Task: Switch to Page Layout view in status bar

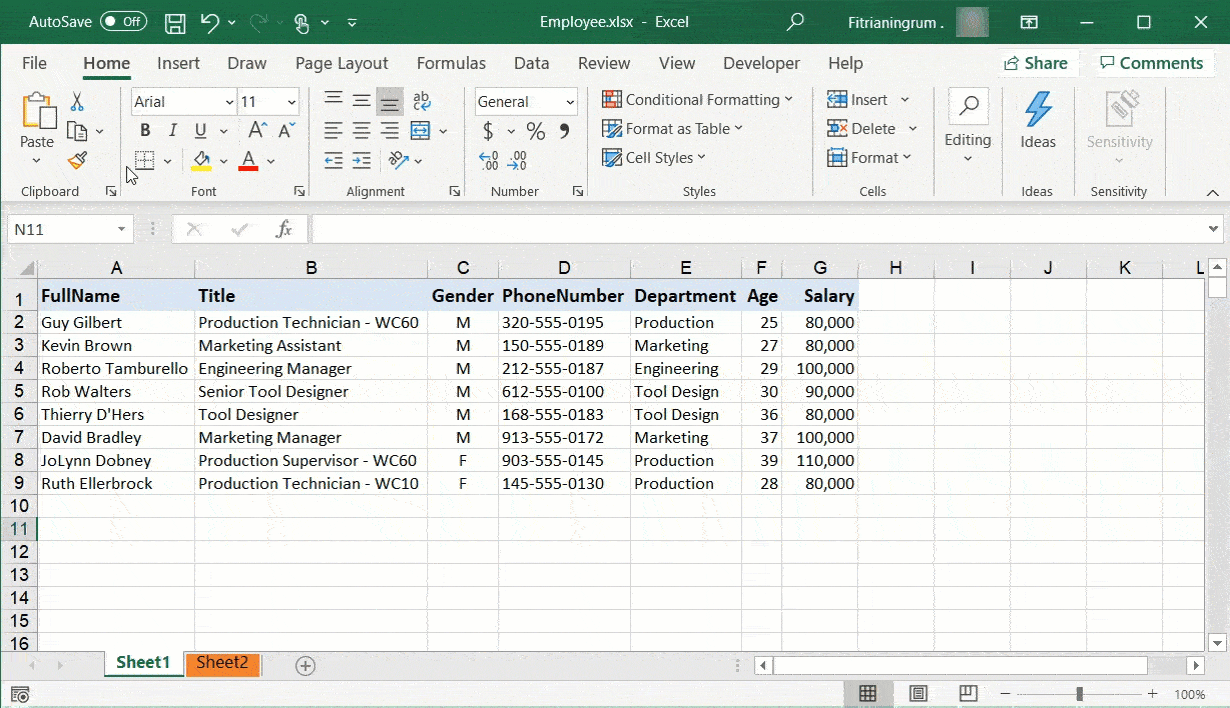Action: (918, 694)
